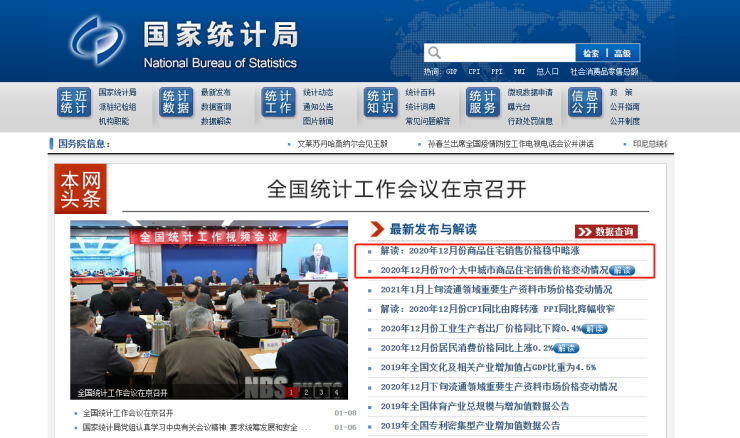Click 解读 badge on 居民消费价格 row
740x438 pixels.
(566, 348)
